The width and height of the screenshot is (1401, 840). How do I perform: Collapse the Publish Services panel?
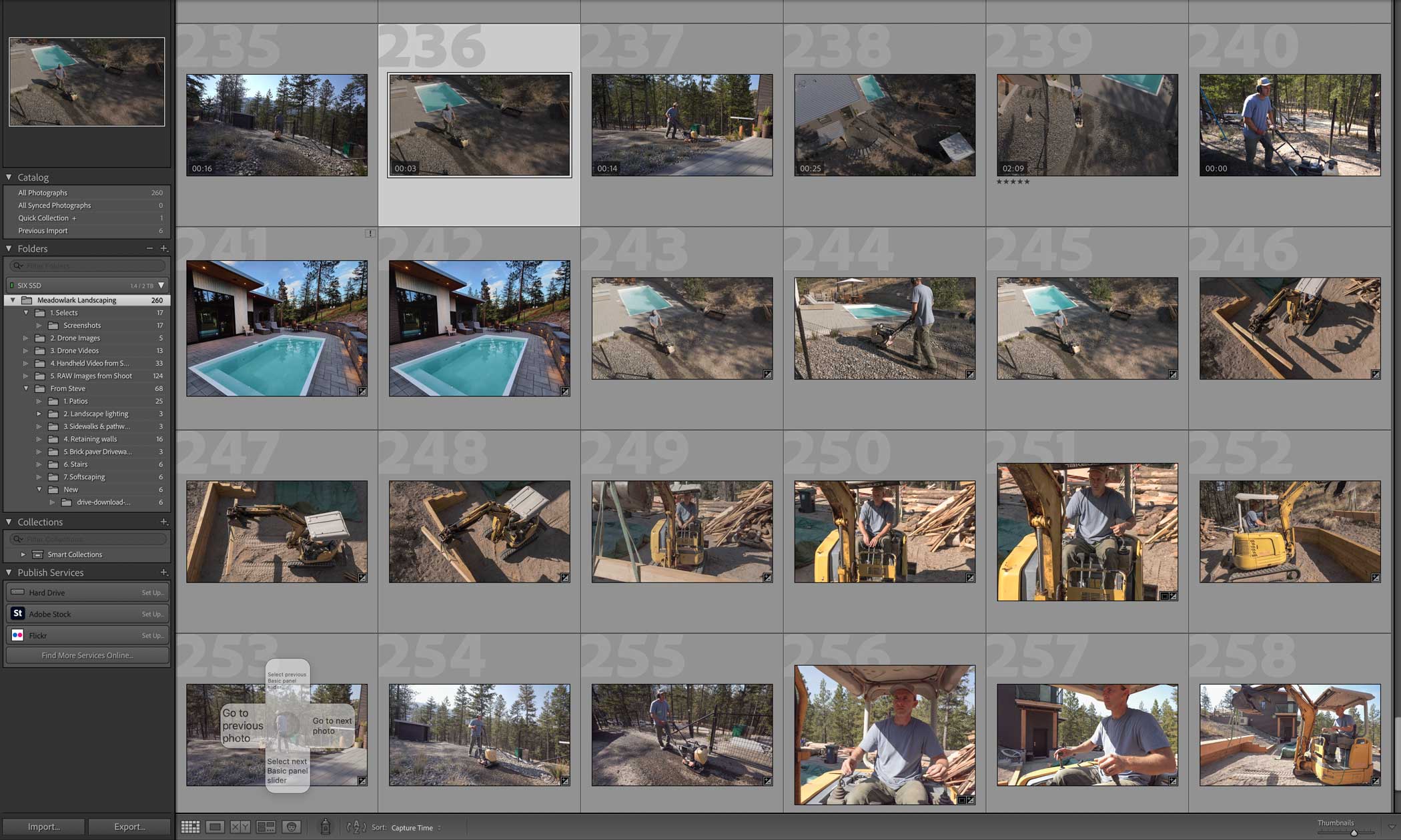tap(9, 572)
